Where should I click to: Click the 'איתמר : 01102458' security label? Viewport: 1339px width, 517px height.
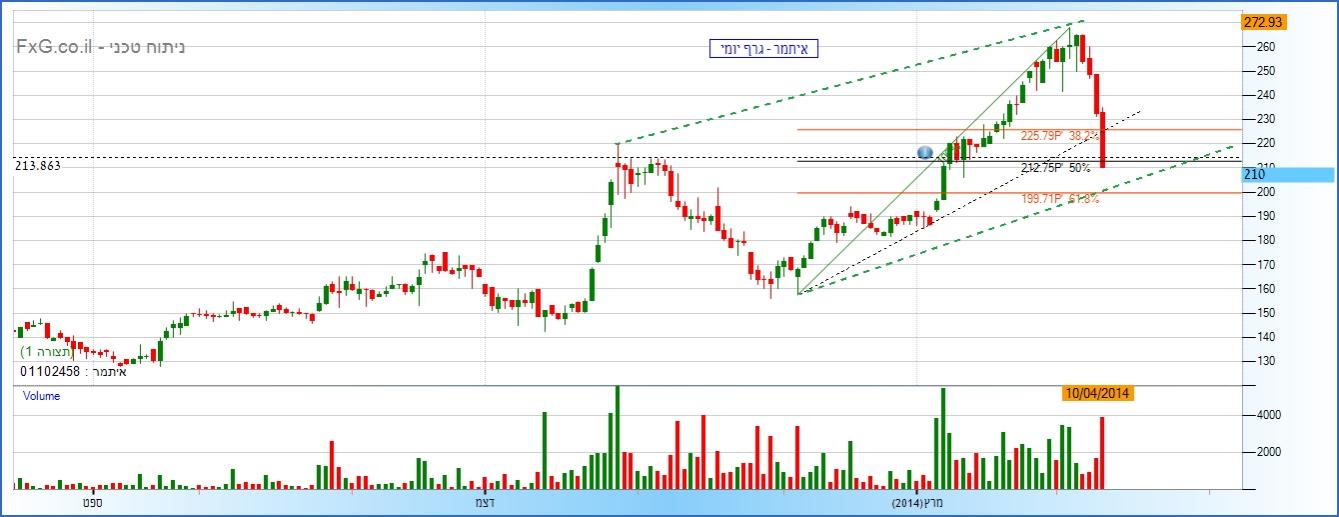pos(73,371)
